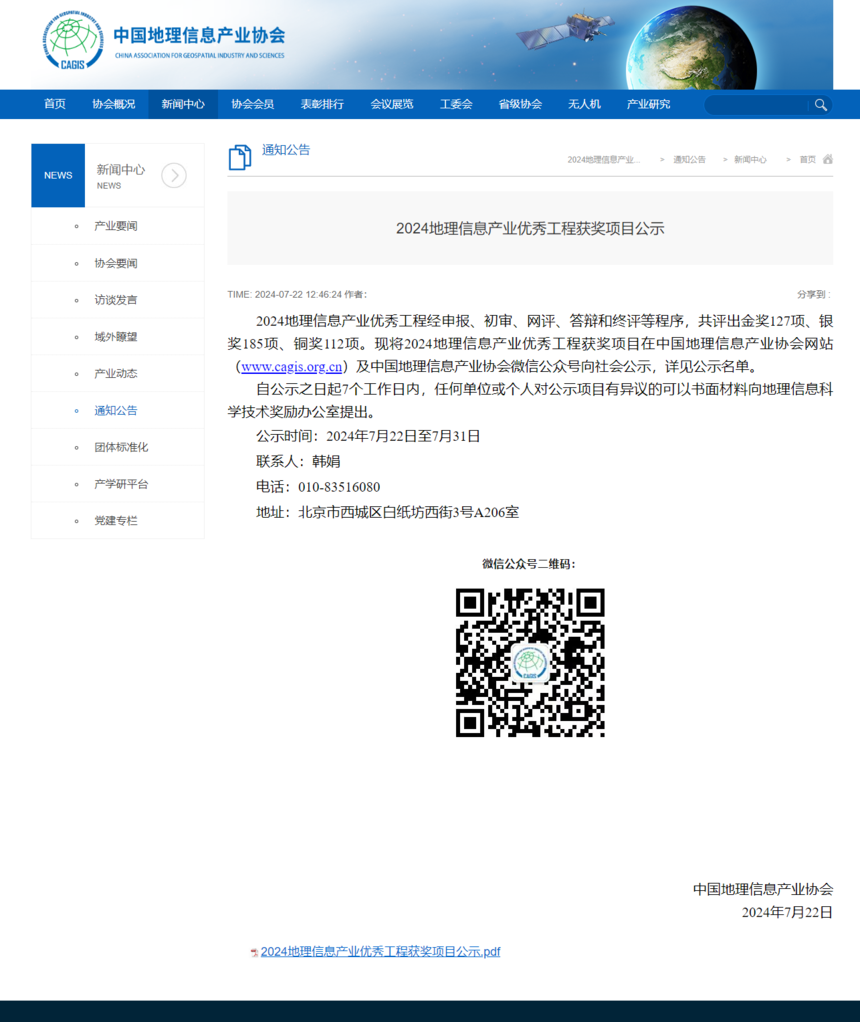
Task: Click the 微信公众号二维码 caption
Action: click(529, 564)
